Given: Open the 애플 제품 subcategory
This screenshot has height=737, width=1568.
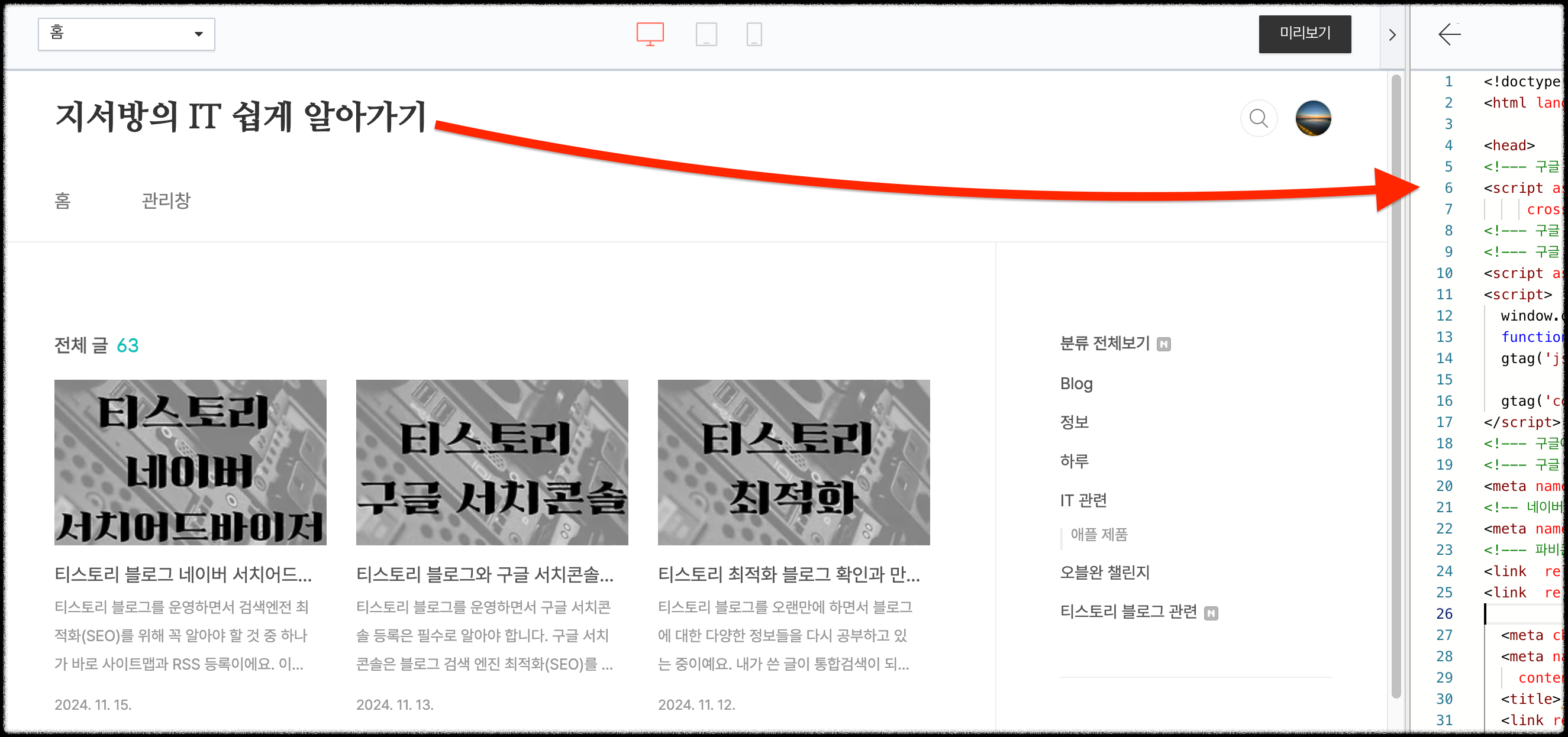Looking at the screenshot, I should click(x=1098, y=534).
